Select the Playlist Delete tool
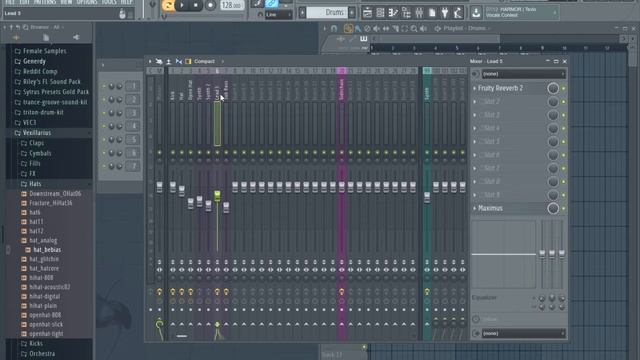 (x=367, y=28)
